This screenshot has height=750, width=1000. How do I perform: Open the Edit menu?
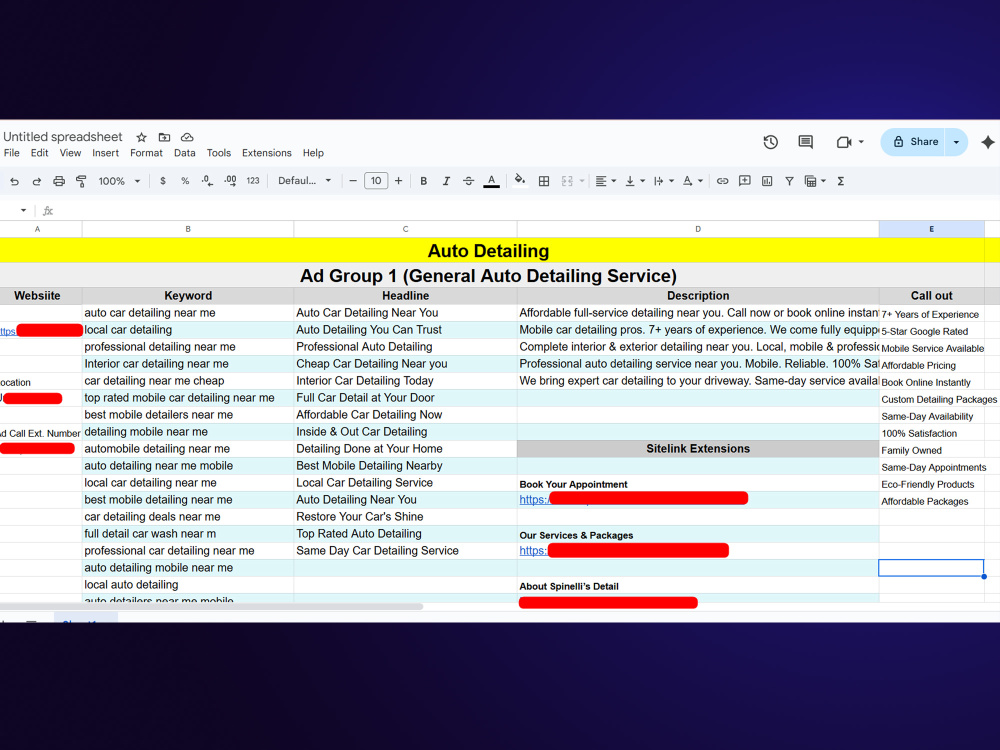pos(40,153)
